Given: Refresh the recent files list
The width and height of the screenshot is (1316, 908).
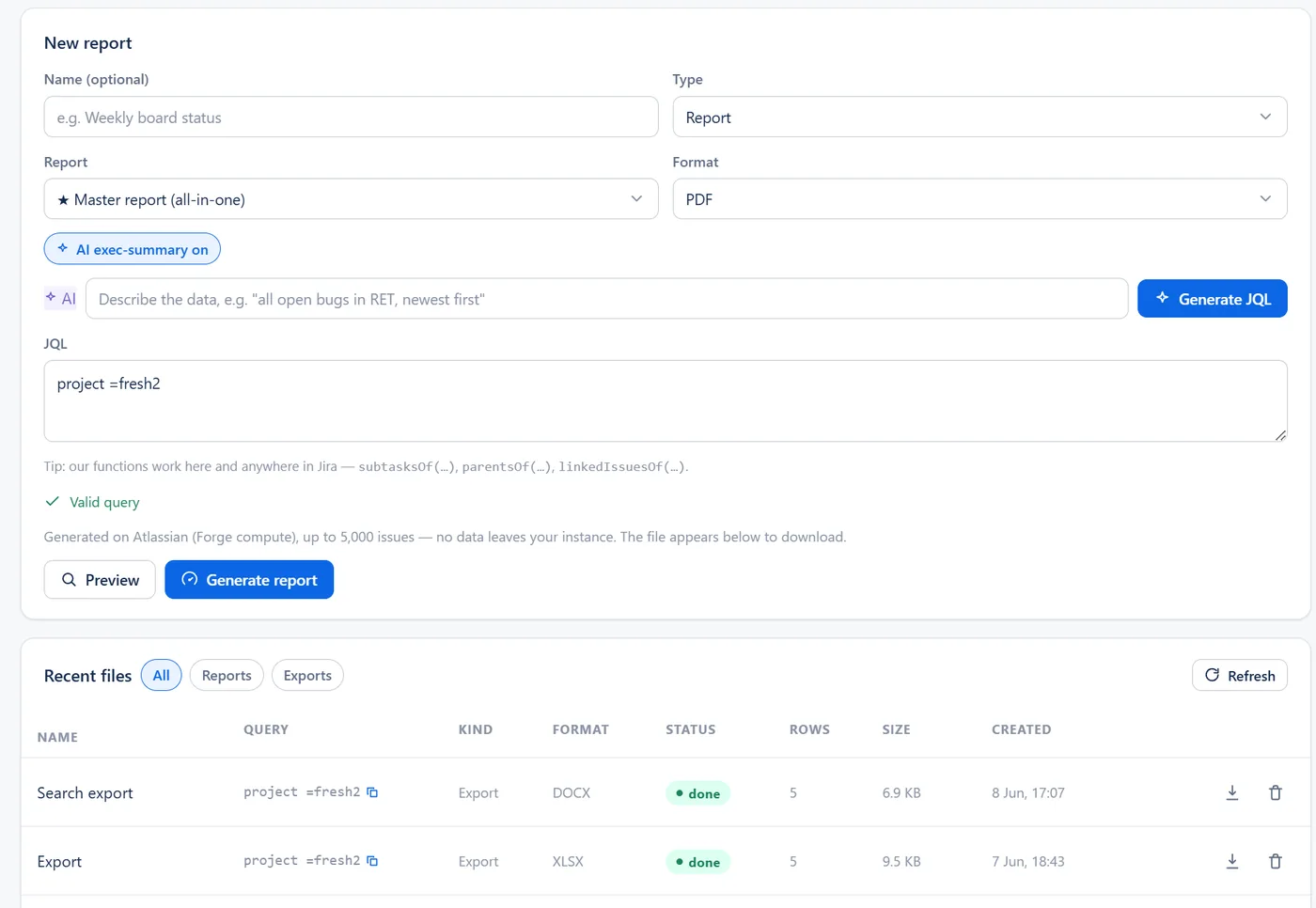Looking at the screenshot, I should point(1240,675).
